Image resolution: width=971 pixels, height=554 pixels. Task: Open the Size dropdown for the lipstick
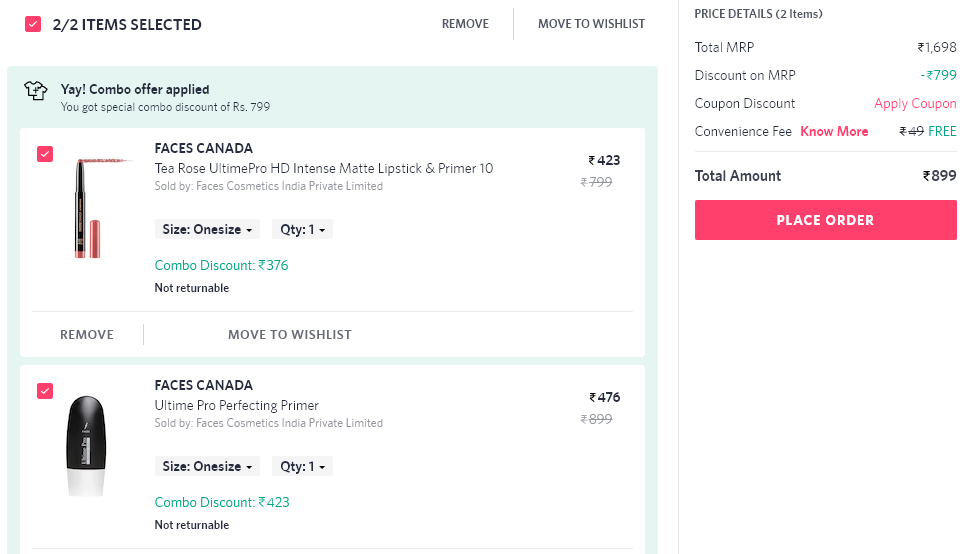click(x=207, y=229)
